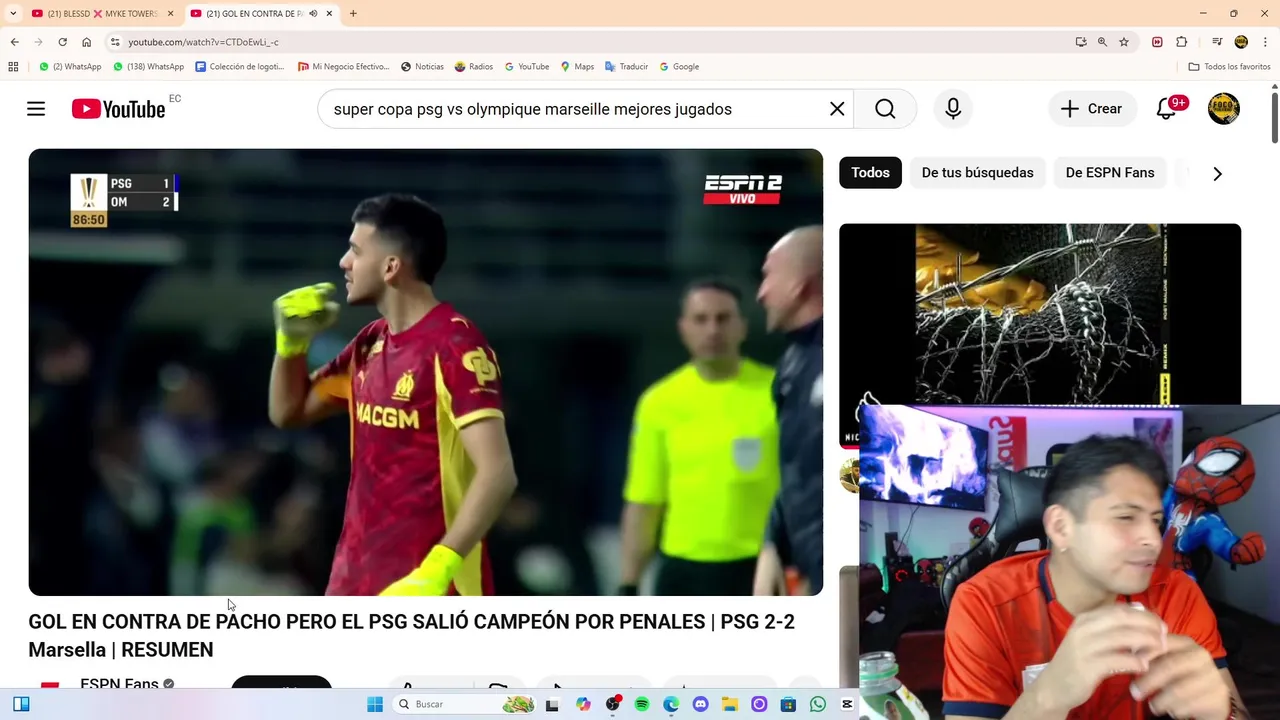Close the BLESSD MYKE TOWERS tab
The width and height of the screenshot is (1280, 720).
tap(171, 13)
